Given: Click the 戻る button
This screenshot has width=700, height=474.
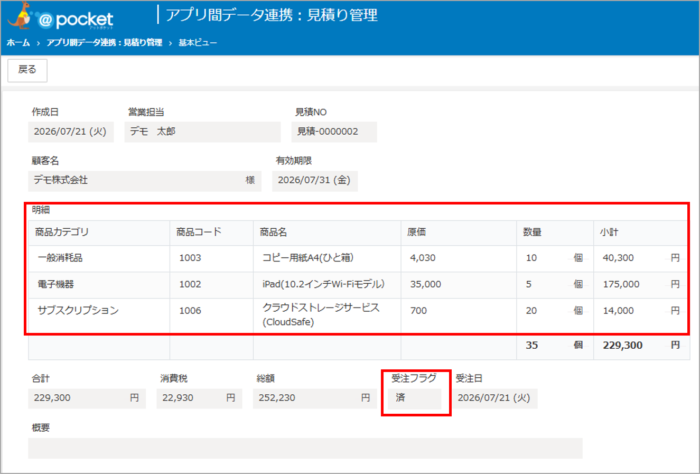Looking at the screenshot, I should pos(27,70).
